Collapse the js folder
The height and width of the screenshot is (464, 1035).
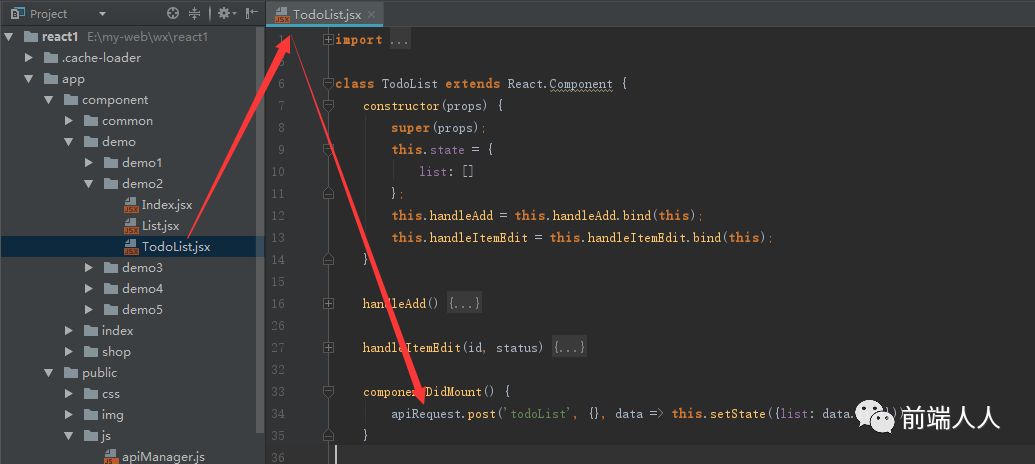(69, 436)
